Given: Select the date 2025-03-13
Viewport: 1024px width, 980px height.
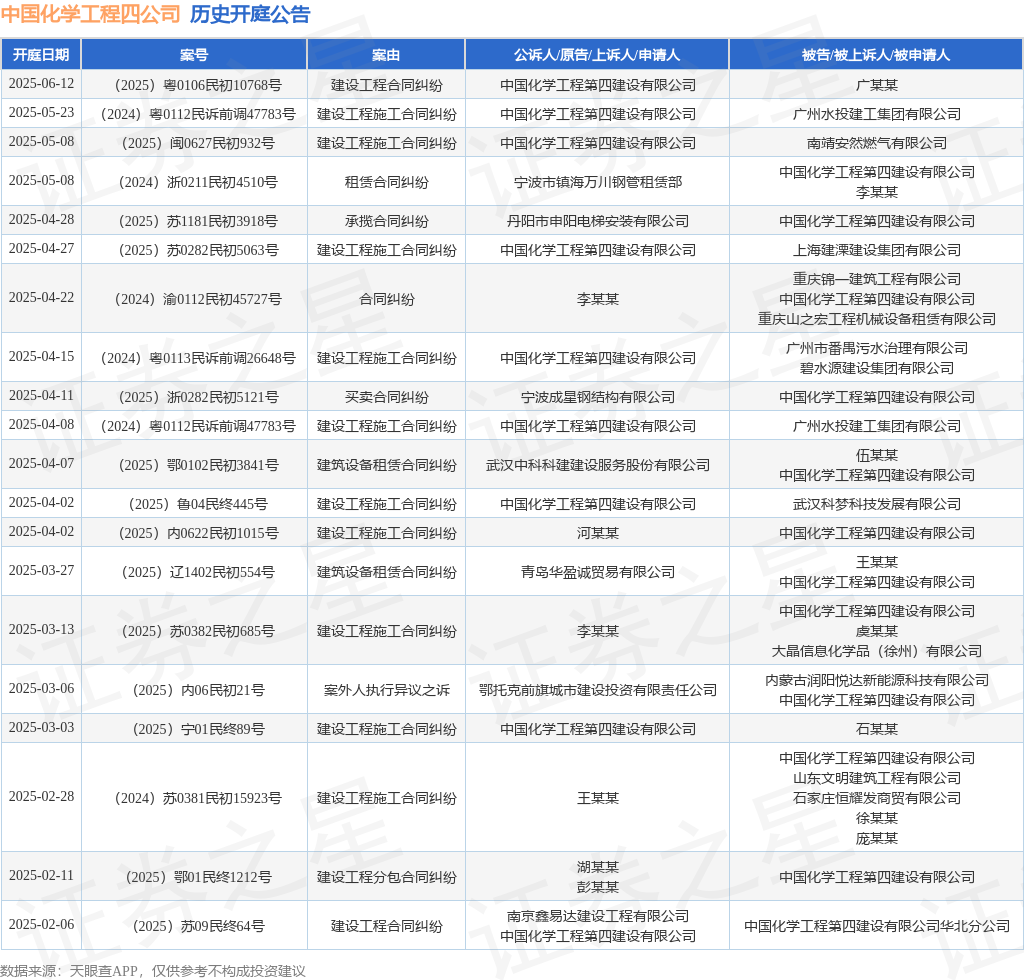Looking at the screenshot, I should (41, 629).
